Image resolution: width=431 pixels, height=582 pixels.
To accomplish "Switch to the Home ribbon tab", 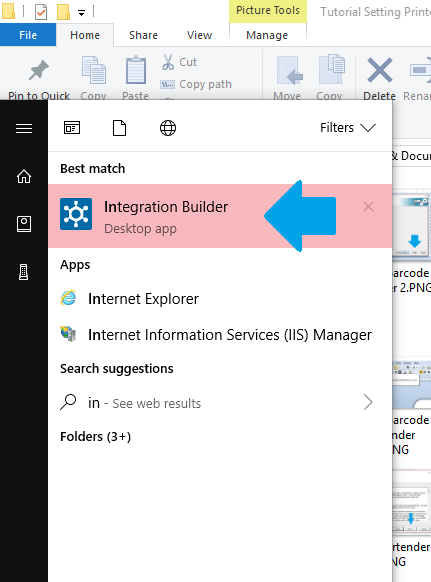I will pyautogui.click(x=85, y=35).
